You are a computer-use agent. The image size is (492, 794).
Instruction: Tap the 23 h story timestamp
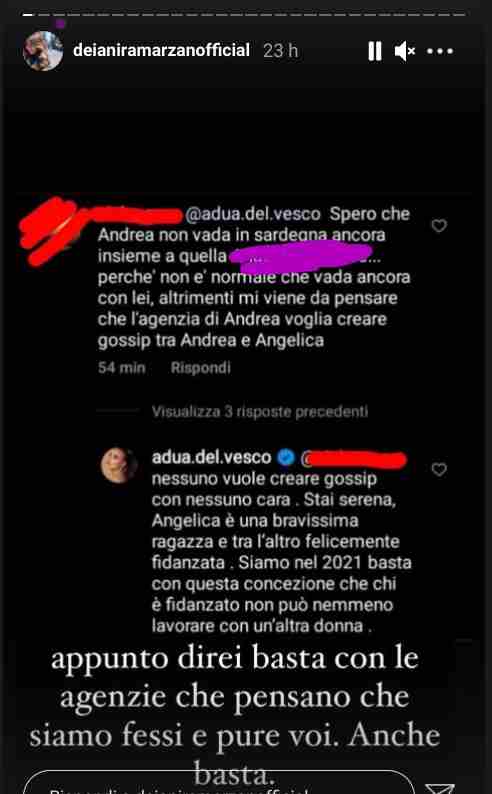pos(280,51)
